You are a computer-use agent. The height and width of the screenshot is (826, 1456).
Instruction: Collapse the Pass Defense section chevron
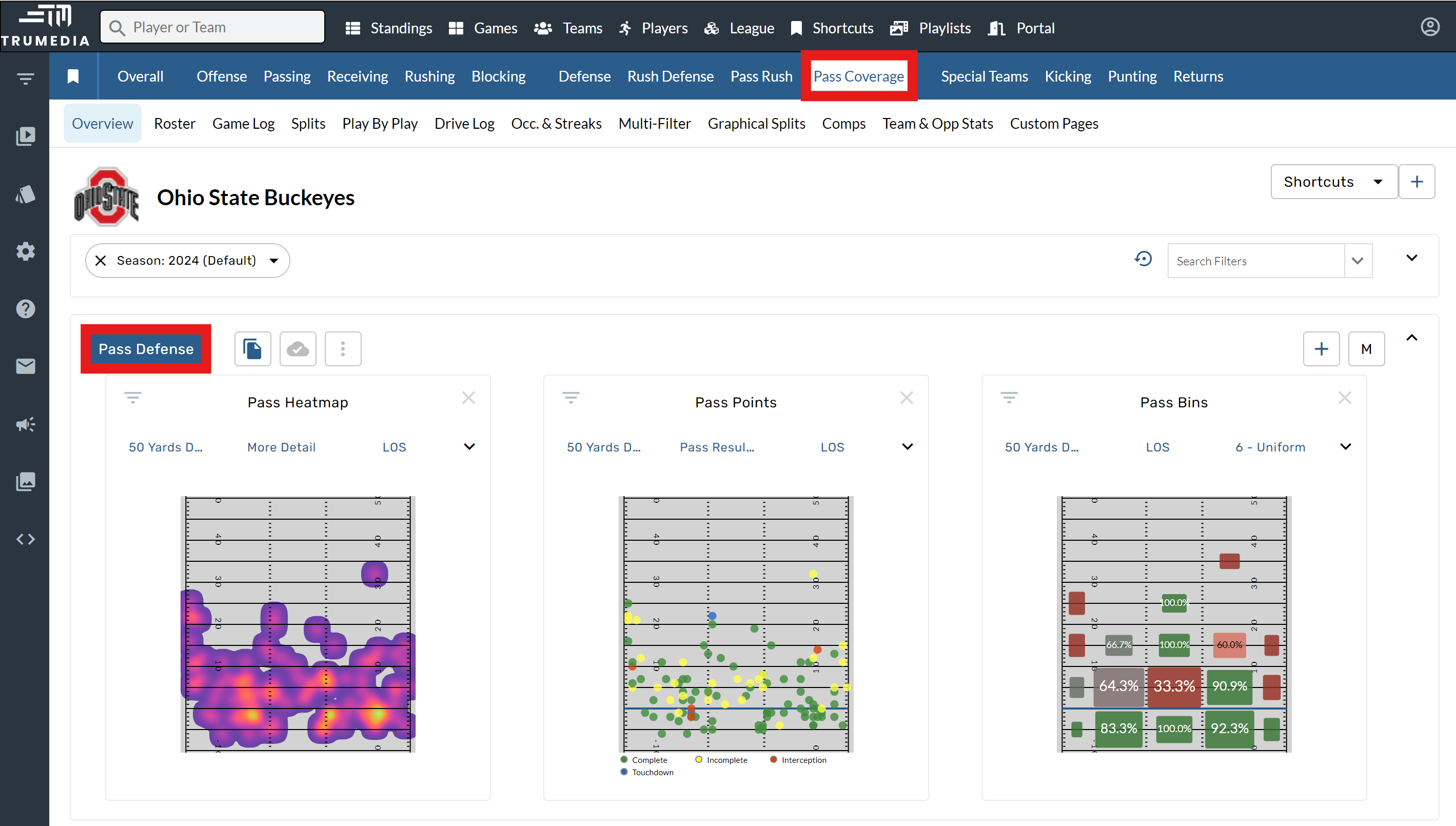coord(1412,338)
